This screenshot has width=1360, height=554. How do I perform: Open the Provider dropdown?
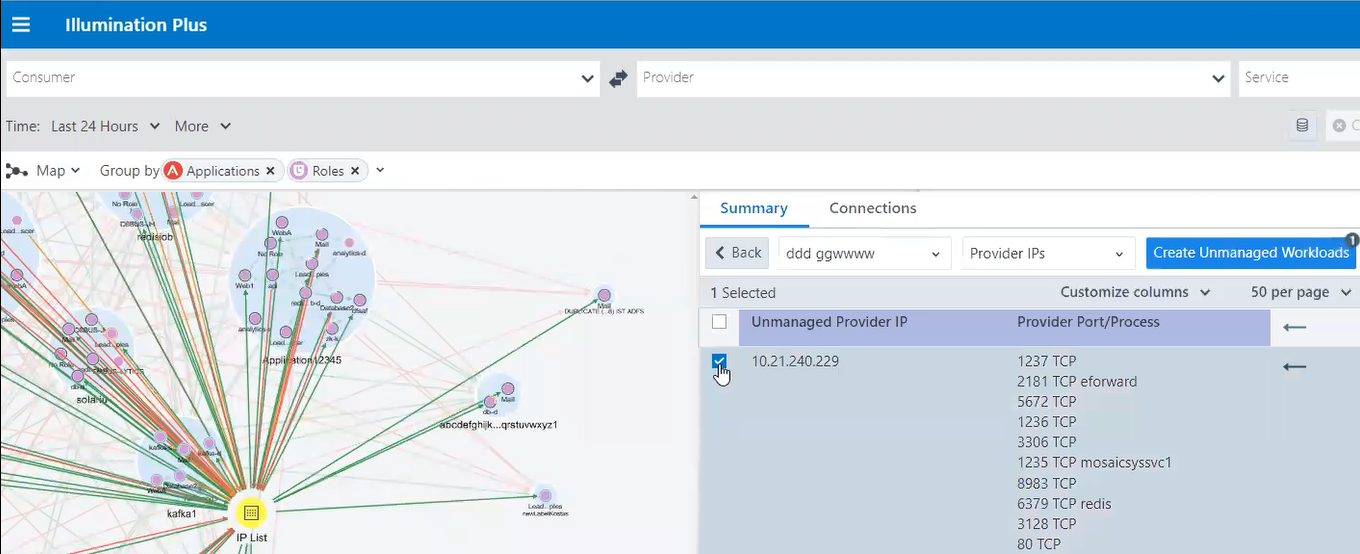[933, 77]
